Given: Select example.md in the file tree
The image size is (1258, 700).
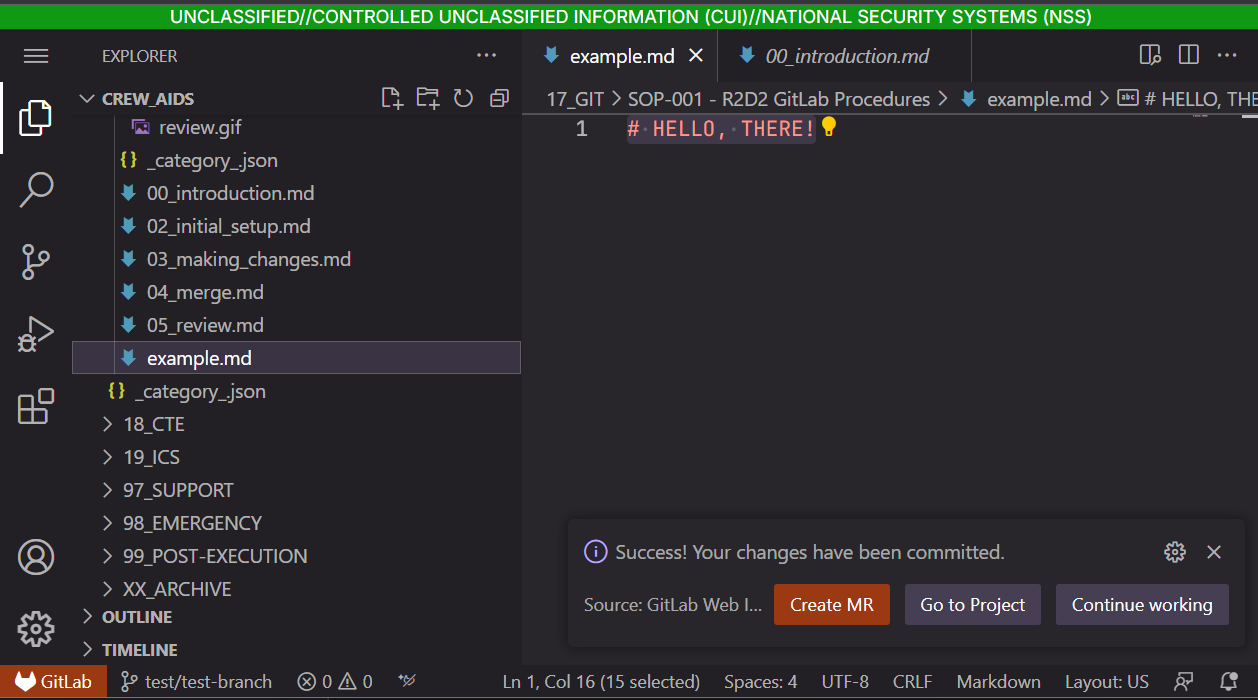Looking at the screenshot, I should click(x=296, y=358).
